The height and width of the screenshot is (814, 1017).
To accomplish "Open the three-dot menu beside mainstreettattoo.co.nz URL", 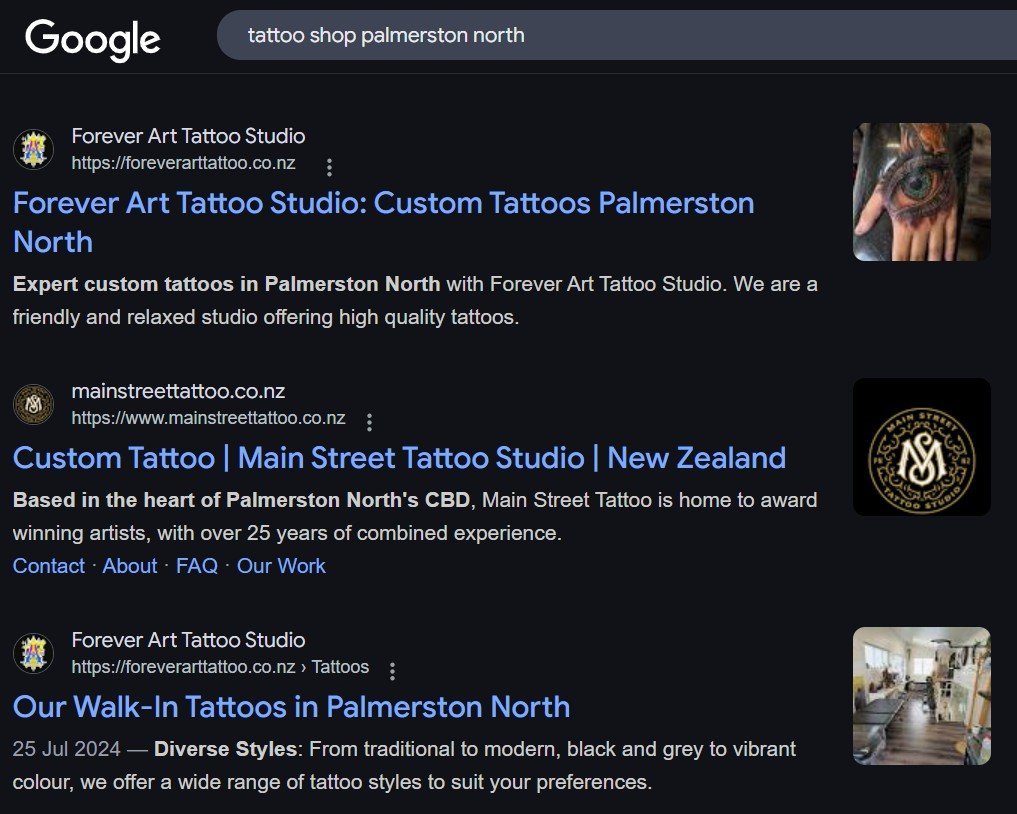I will pos(369,422).
